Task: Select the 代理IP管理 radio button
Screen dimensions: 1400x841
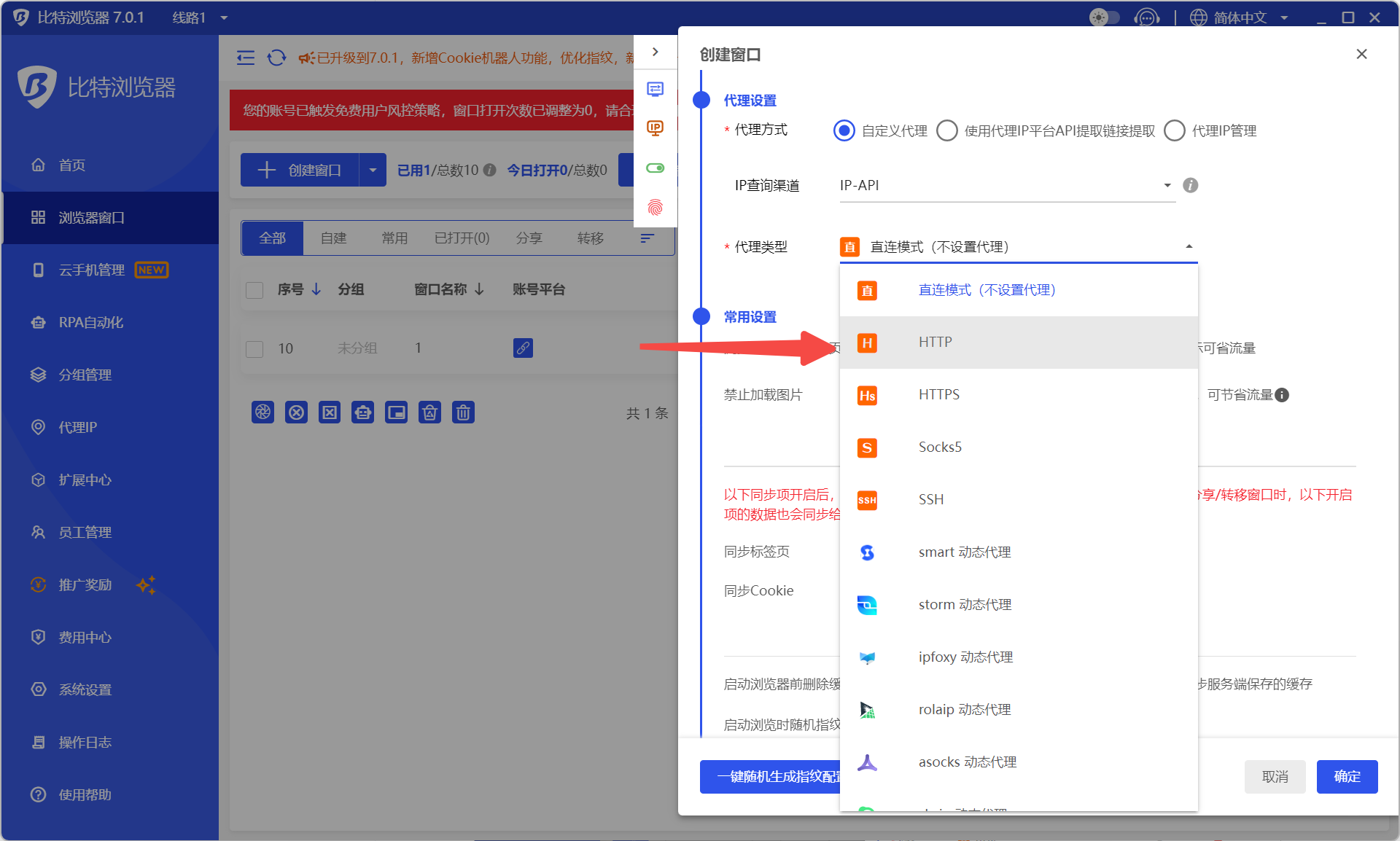Action: tap(1174, 130)
